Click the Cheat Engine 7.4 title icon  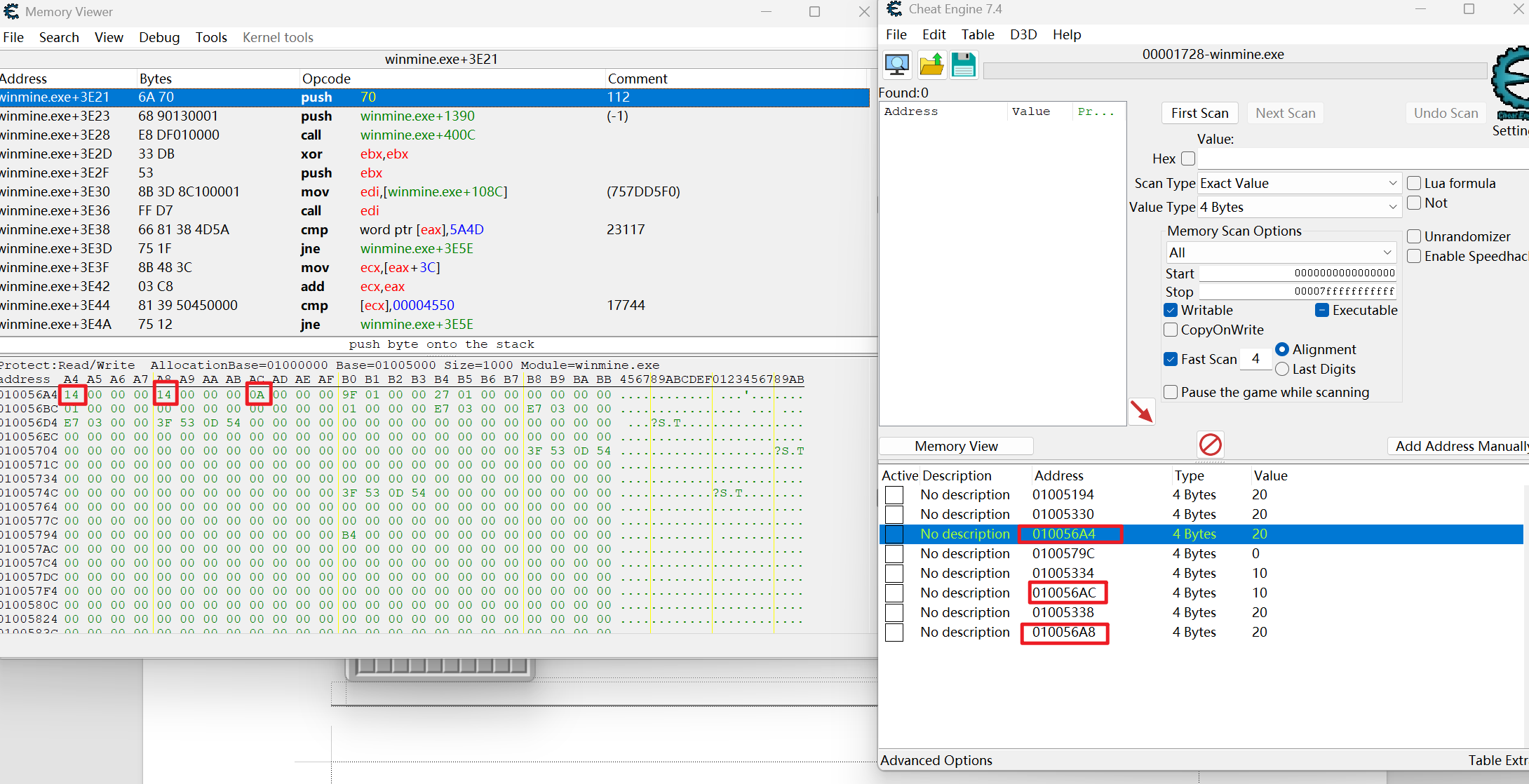[894, 9]
